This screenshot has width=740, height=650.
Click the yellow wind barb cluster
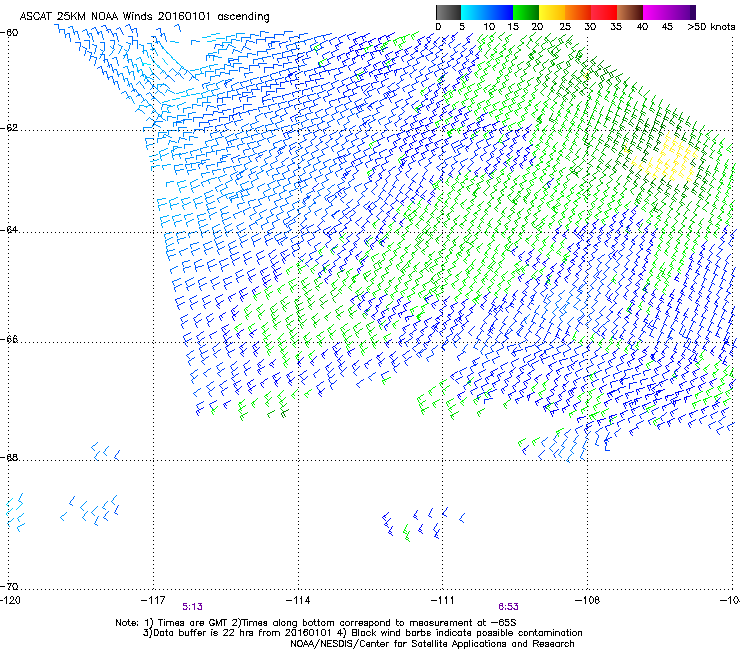click(x=666, y=158)
